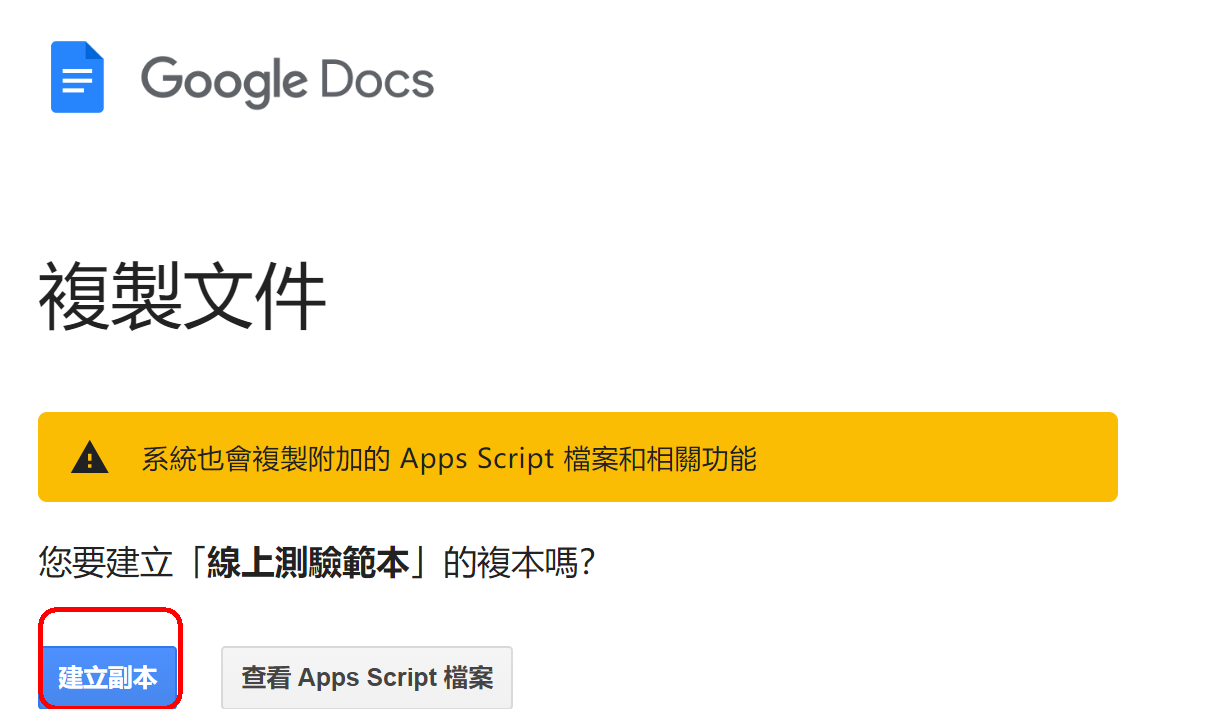The width and height of the screenshot is (1219, 709).
Task: Click the folded corner of the Docs icon
Action: click(x=95, y=51)
